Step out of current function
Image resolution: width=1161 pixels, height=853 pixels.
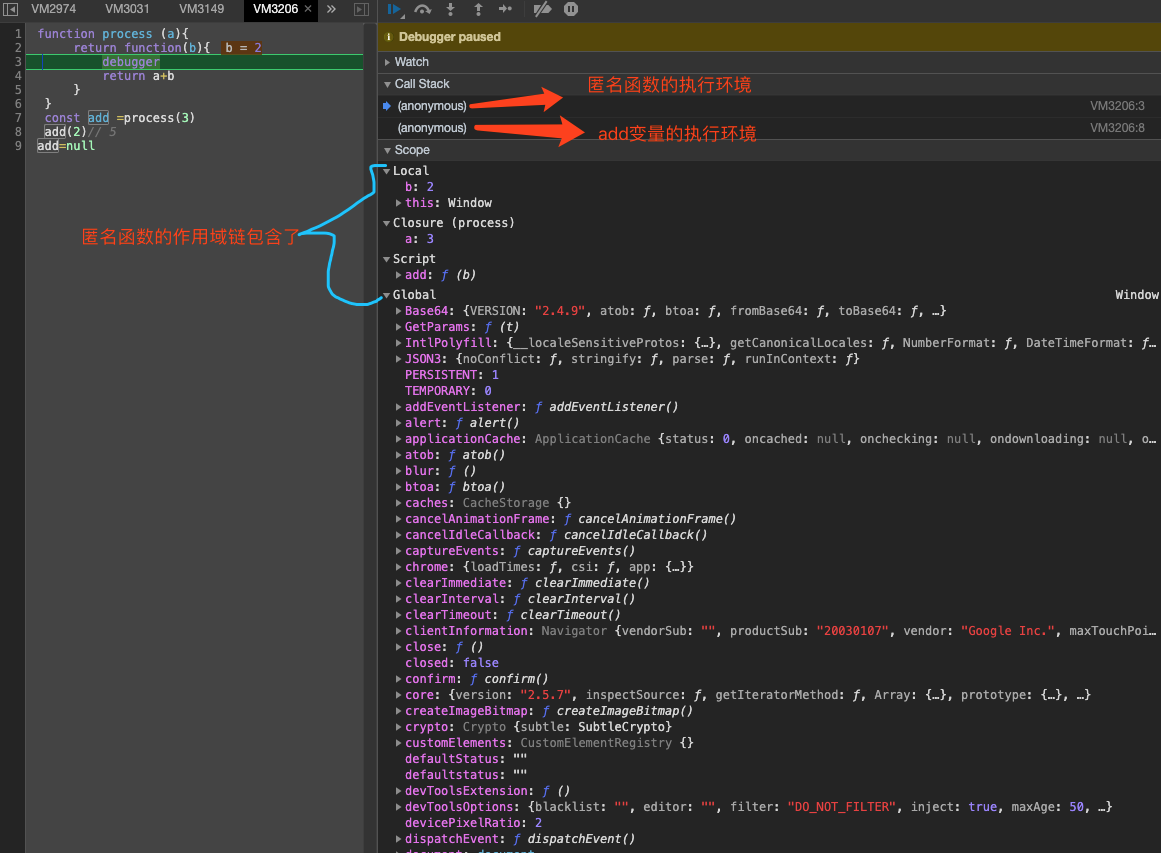(x=478, y=9)
